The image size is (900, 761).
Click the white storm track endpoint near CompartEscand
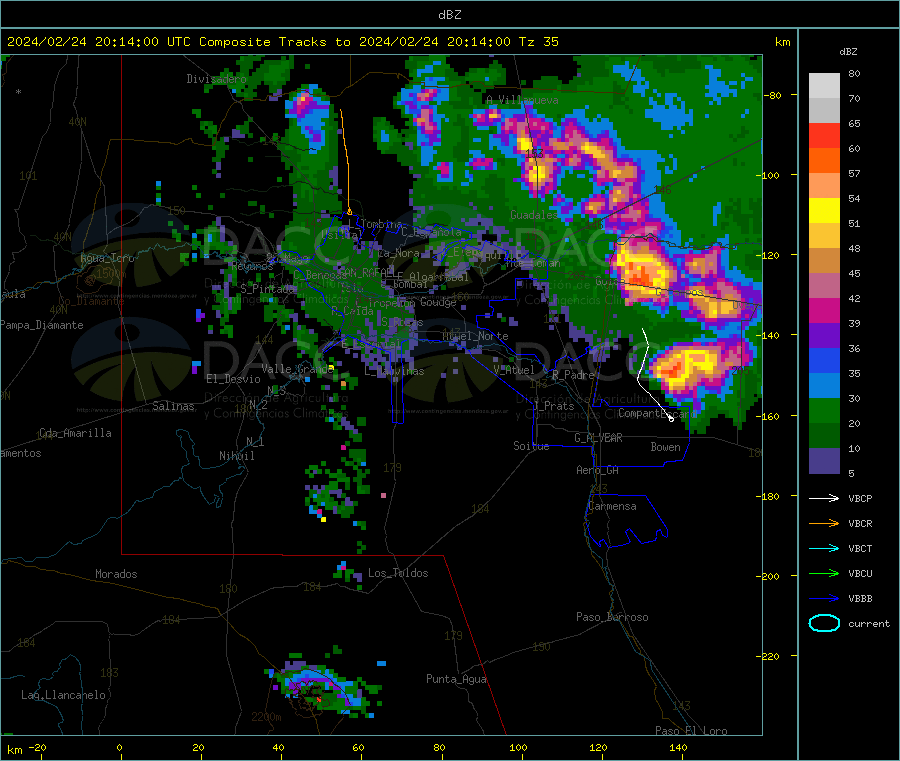click(671, 419)
